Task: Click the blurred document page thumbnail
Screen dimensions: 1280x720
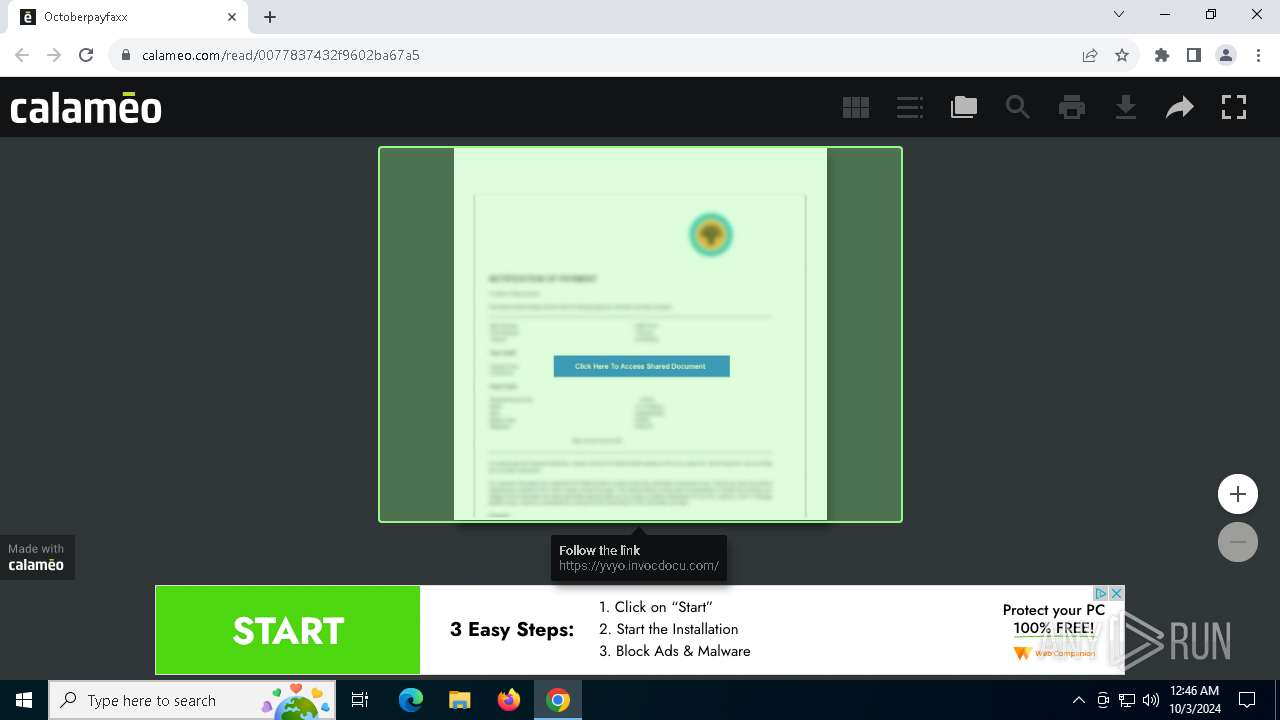Action: 640,334
